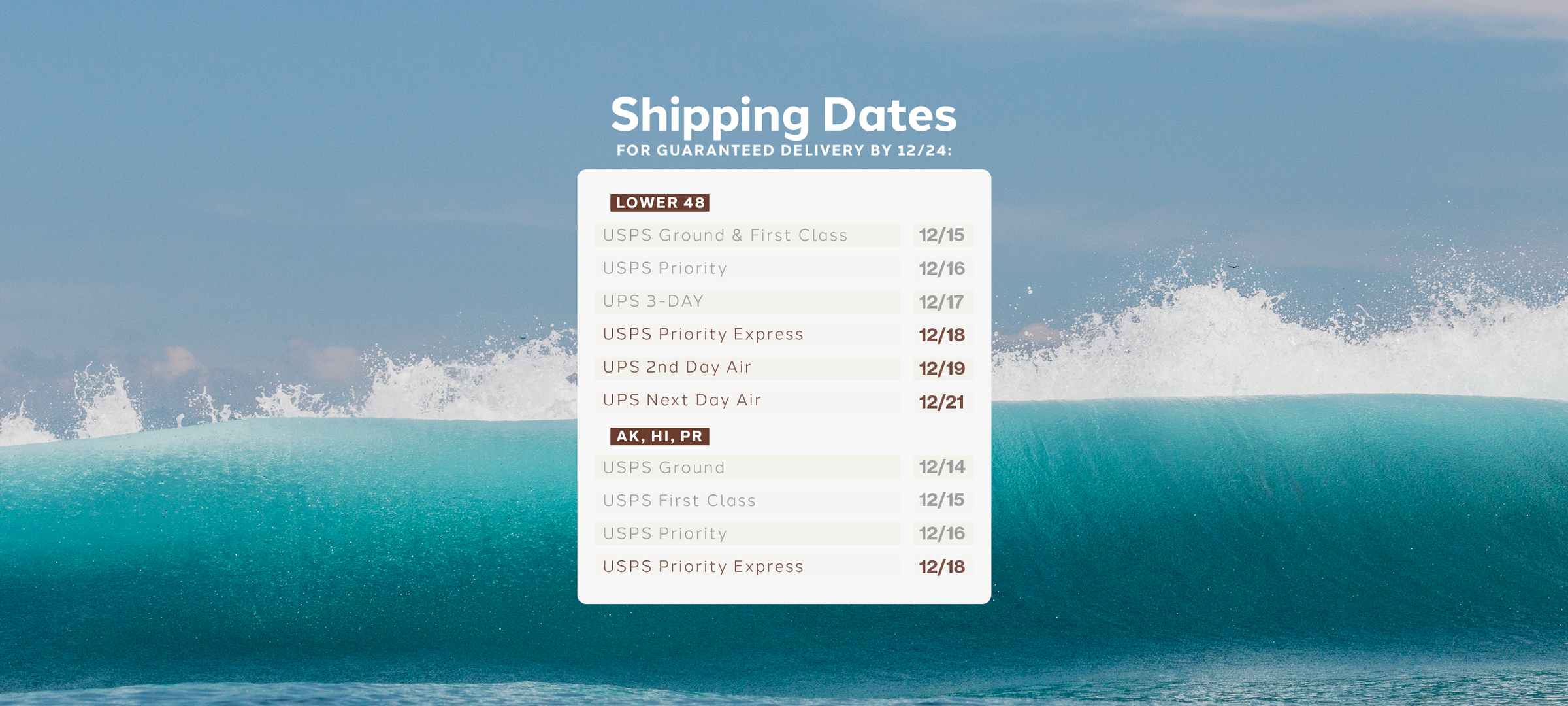
Task: Click the 12/19 date
Action: (941, 369)
